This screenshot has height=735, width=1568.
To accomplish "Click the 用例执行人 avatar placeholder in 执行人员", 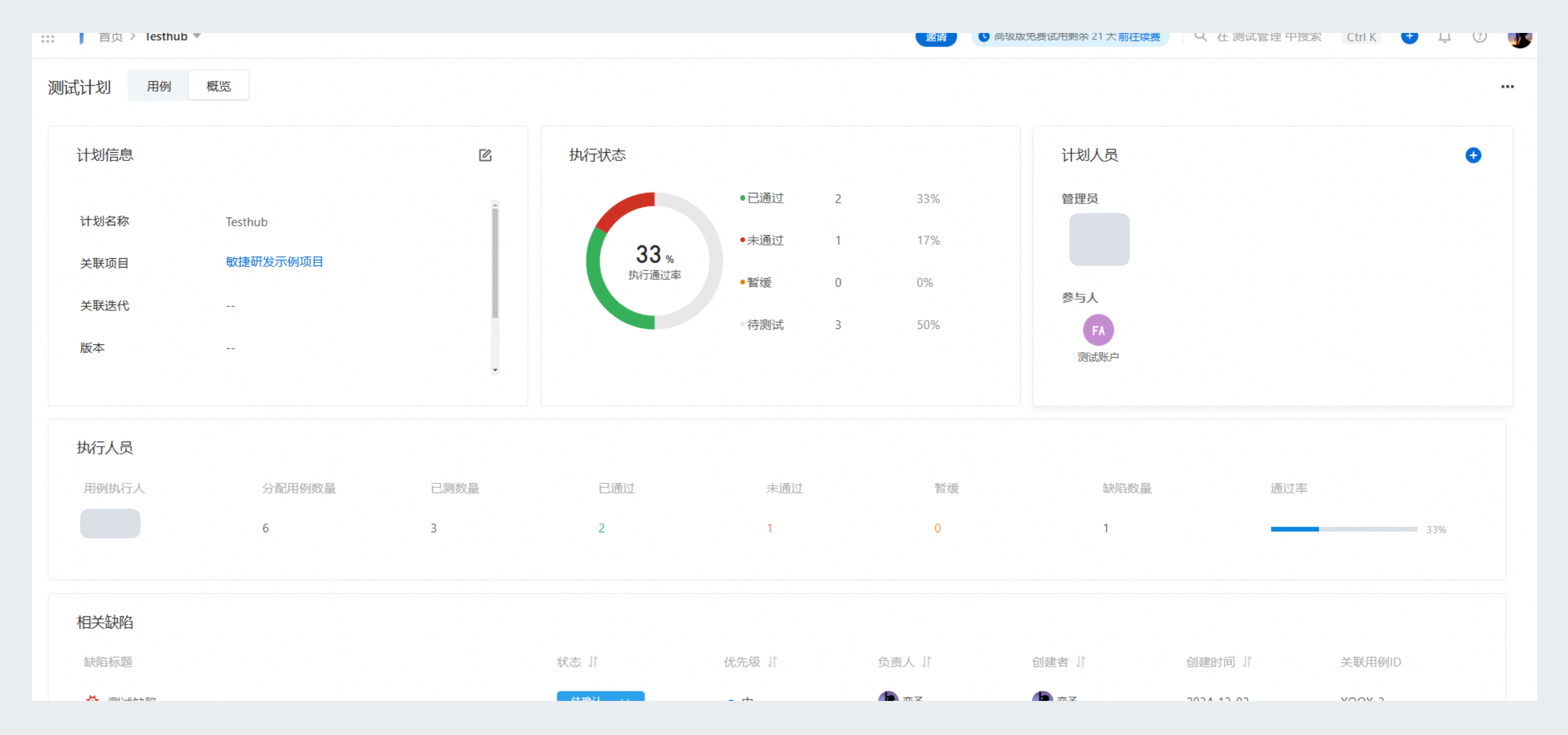I will [x=110, y=523].
